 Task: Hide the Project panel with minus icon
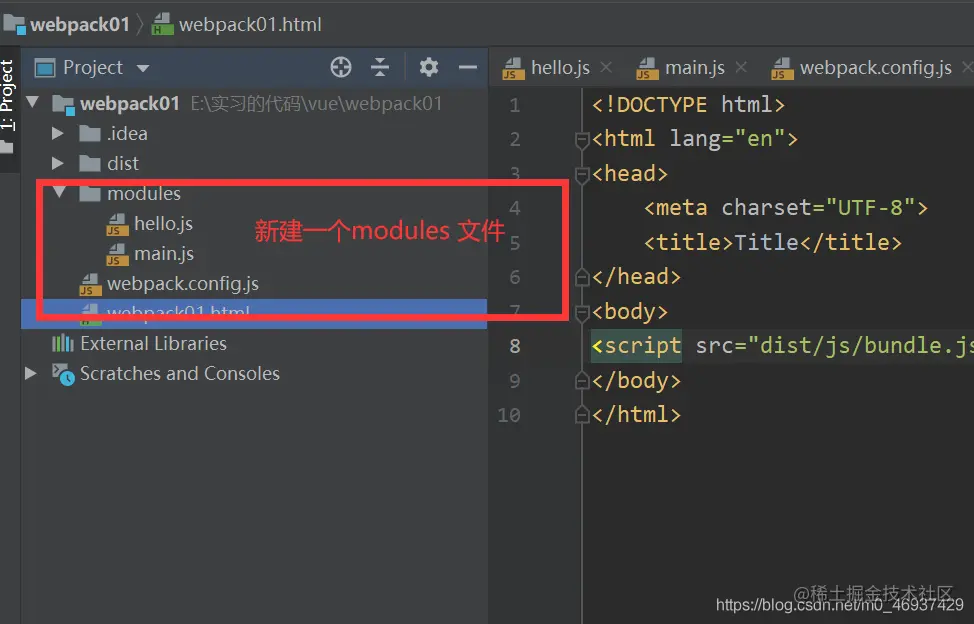click(468, 67)
